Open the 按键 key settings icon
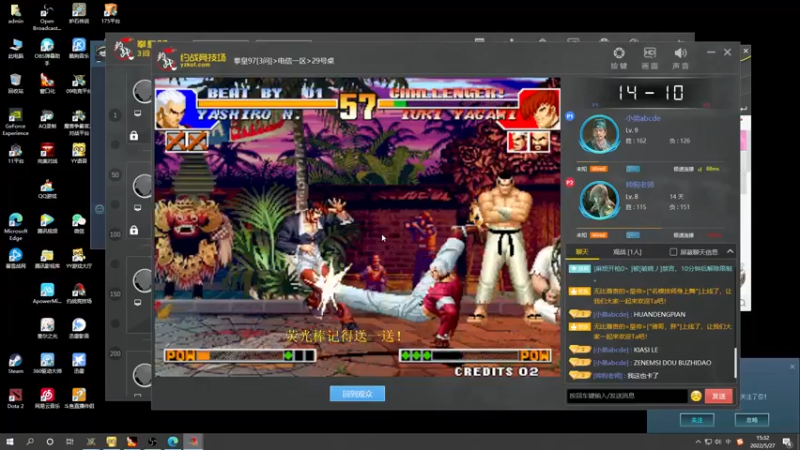Viewport: 800px width, 450px height. pyautogui.click(x=619, y=58)
